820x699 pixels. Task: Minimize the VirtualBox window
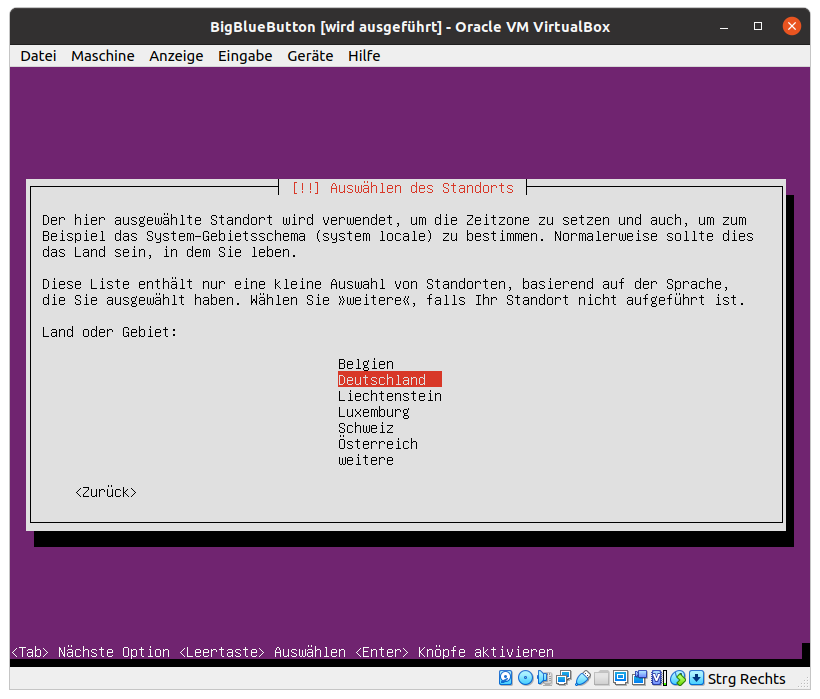coord(724,27)
